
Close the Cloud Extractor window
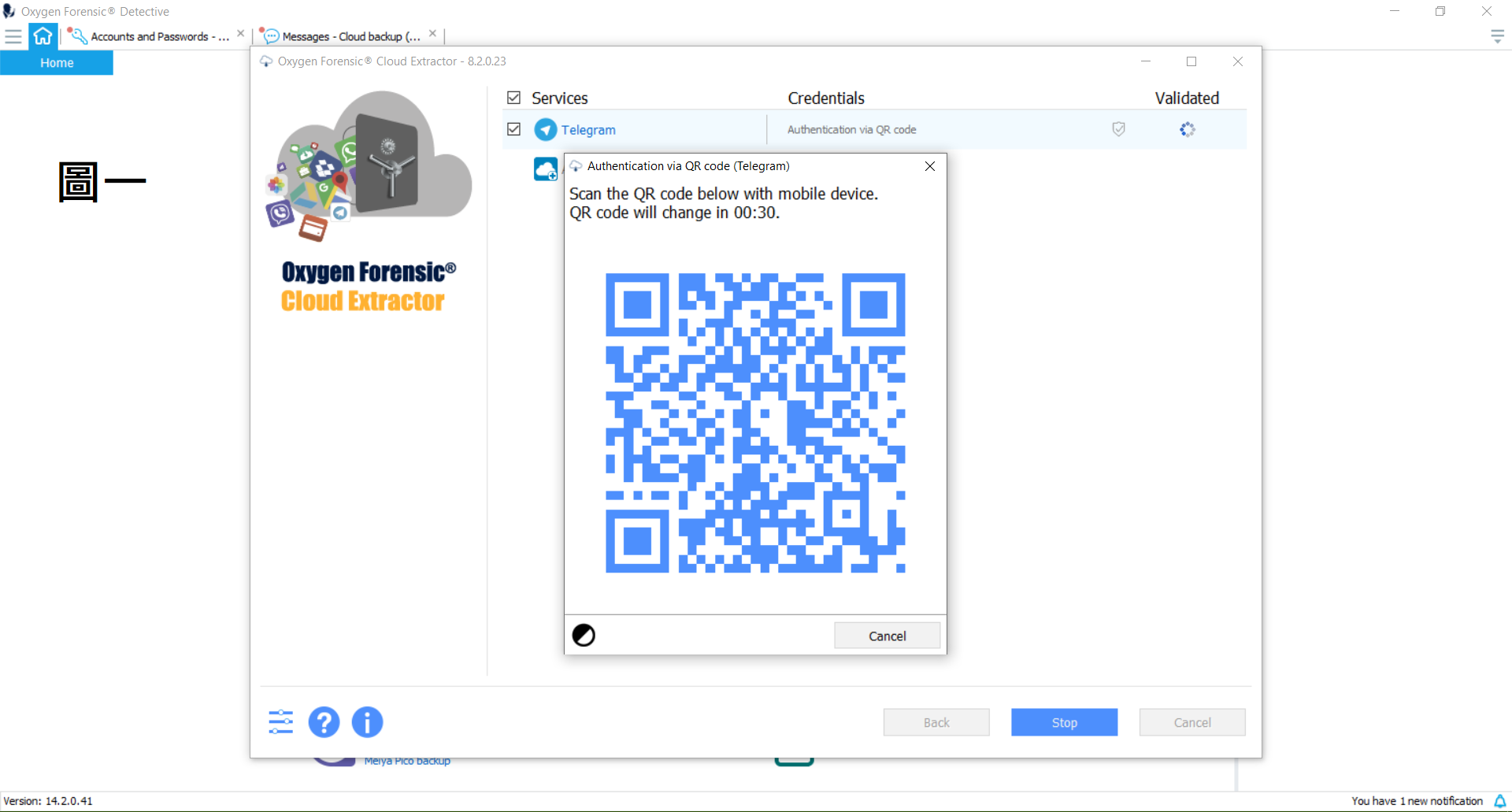[1238, 61]
